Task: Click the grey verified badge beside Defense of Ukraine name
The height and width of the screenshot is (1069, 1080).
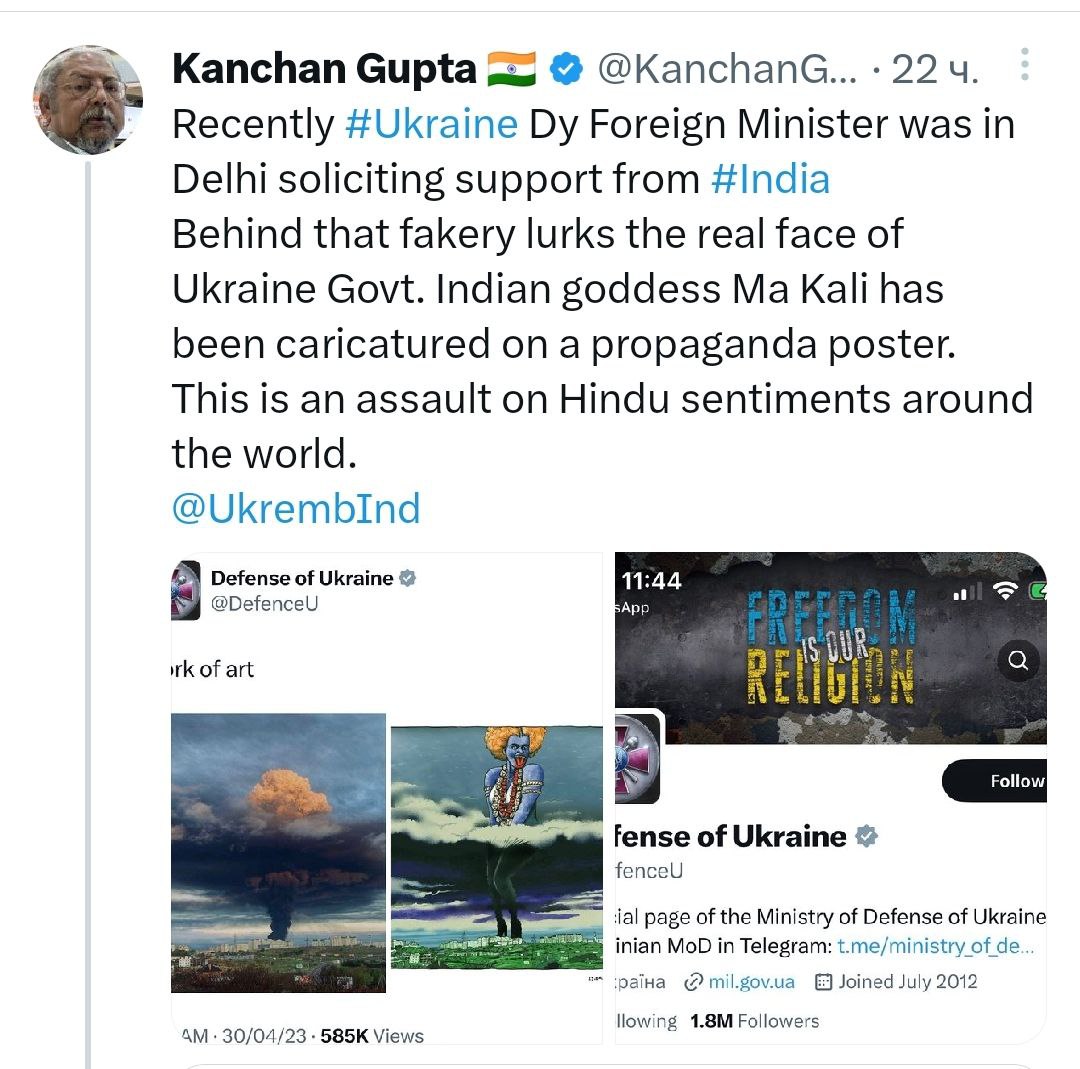Action: [x=867, y=836]
